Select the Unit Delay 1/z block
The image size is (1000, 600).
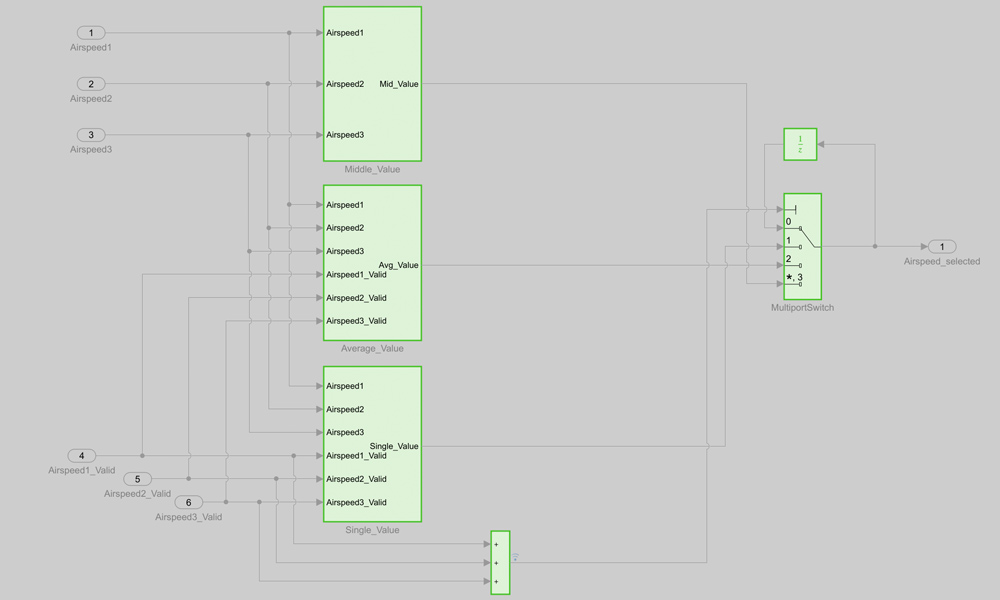click(x=800, y=144)
